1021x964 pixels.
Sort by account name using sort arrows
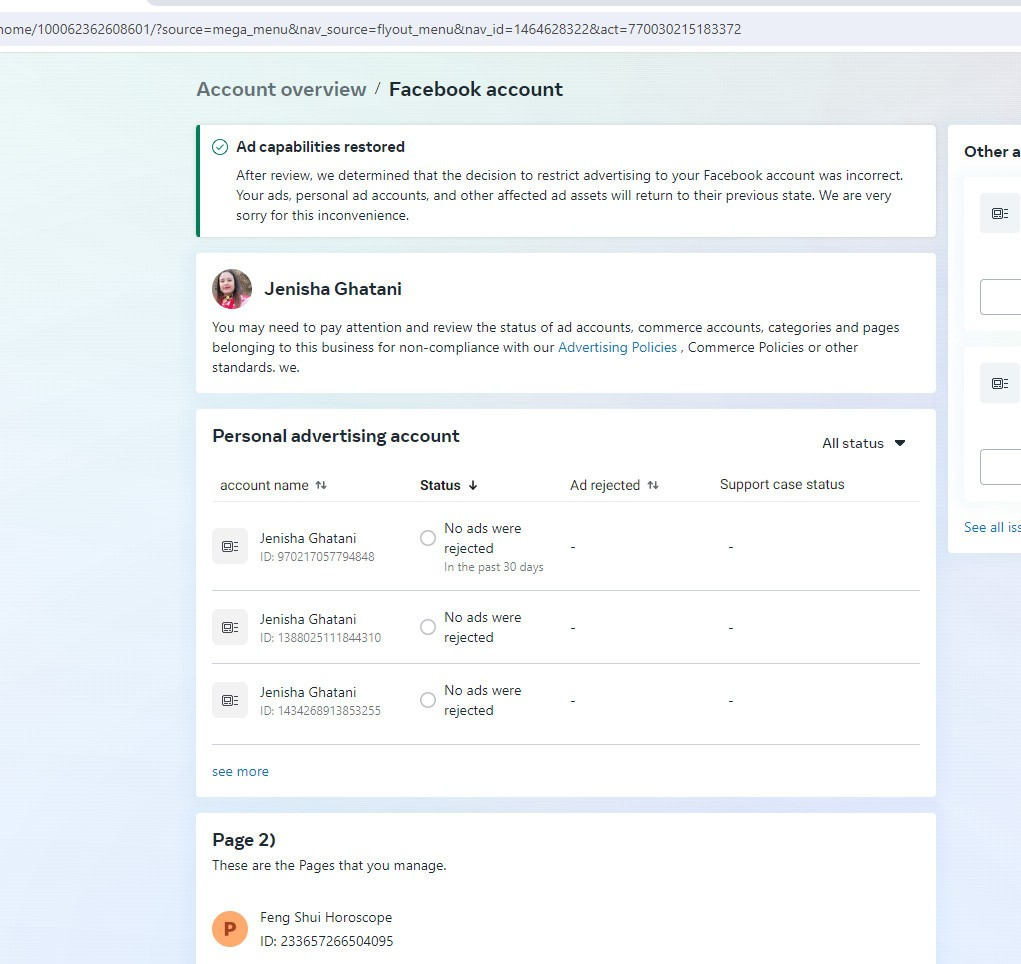[321, 485]
